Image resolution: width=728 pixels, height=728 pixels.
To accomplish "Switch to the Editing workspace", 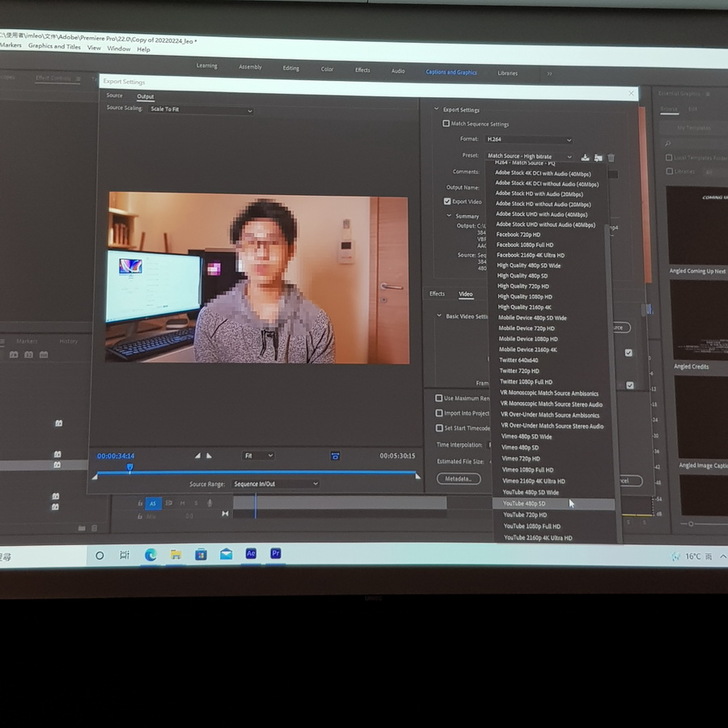I will (291, 68).
